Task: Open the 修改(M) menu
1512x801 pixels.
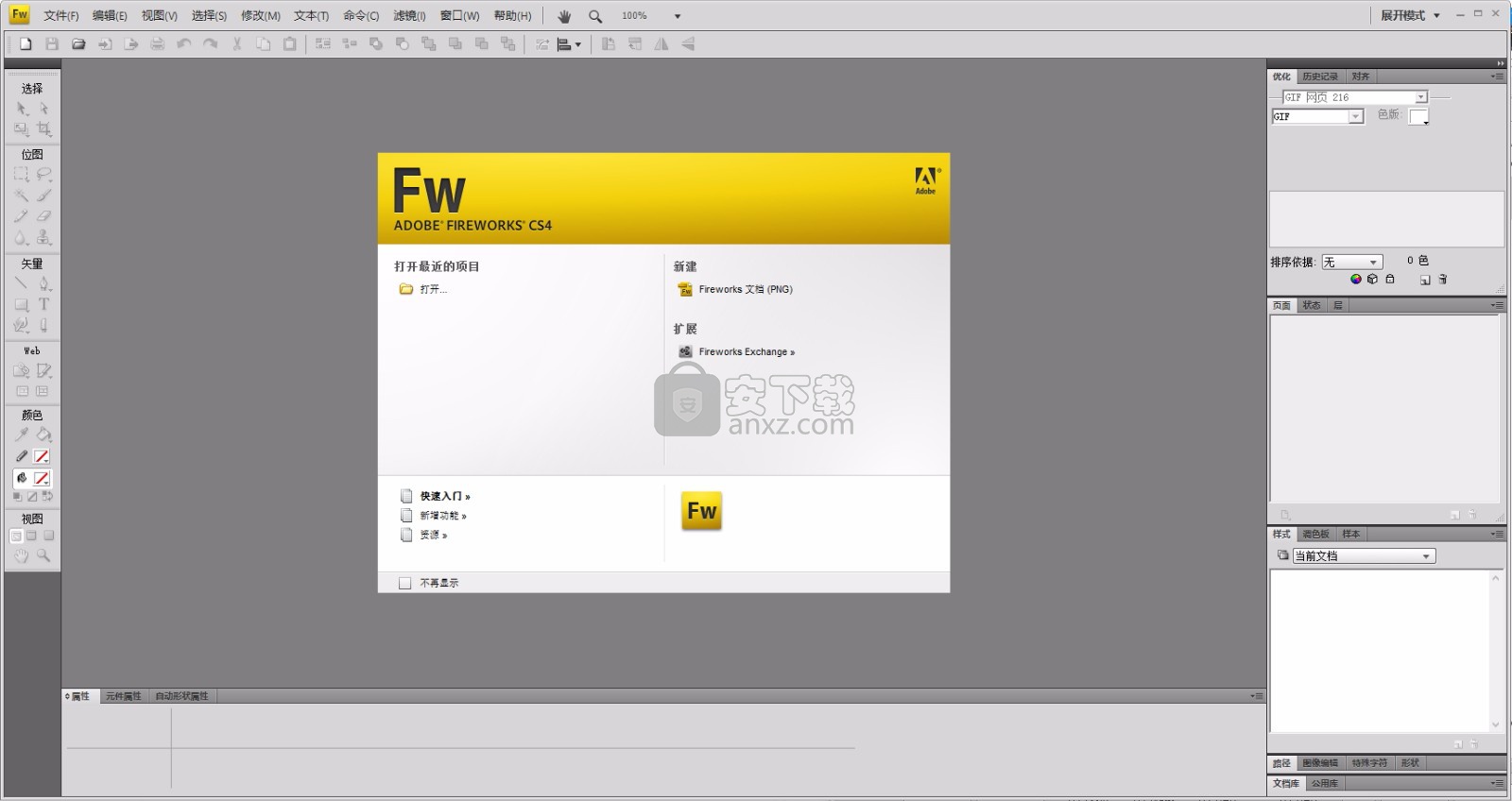Action: pos(261,16)
